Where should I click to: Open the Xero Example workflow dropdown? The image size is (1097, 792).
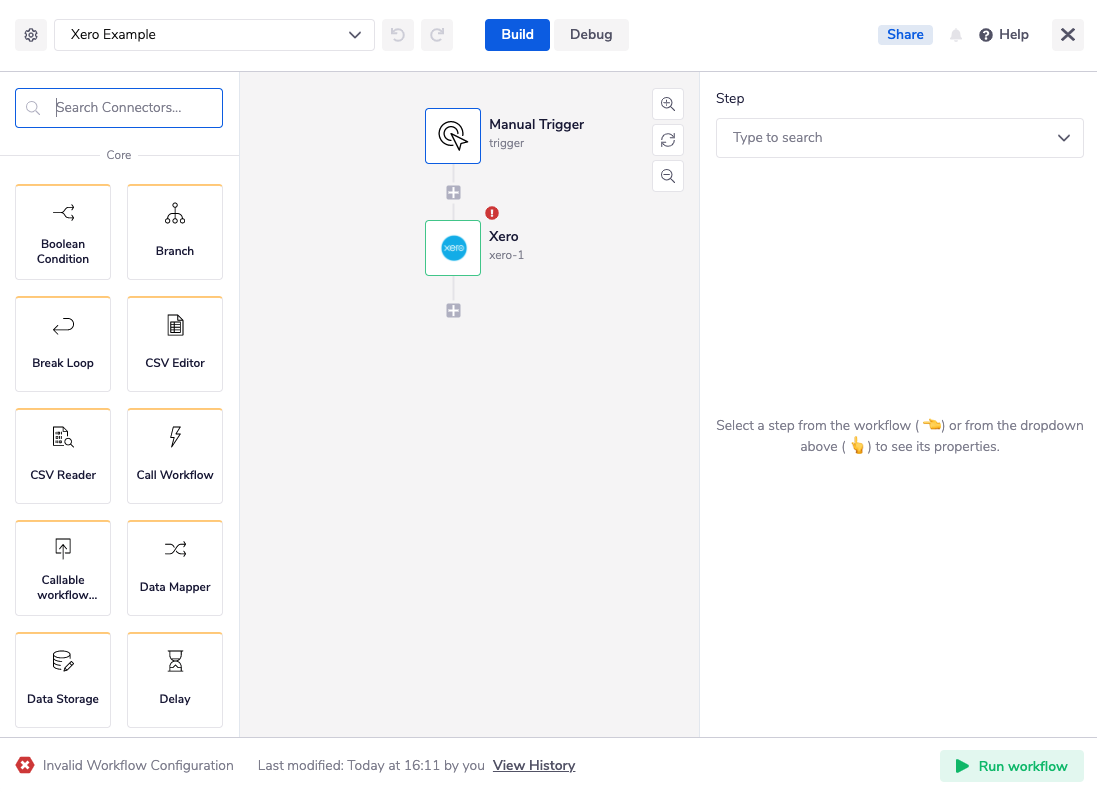[x=214, y=34]
